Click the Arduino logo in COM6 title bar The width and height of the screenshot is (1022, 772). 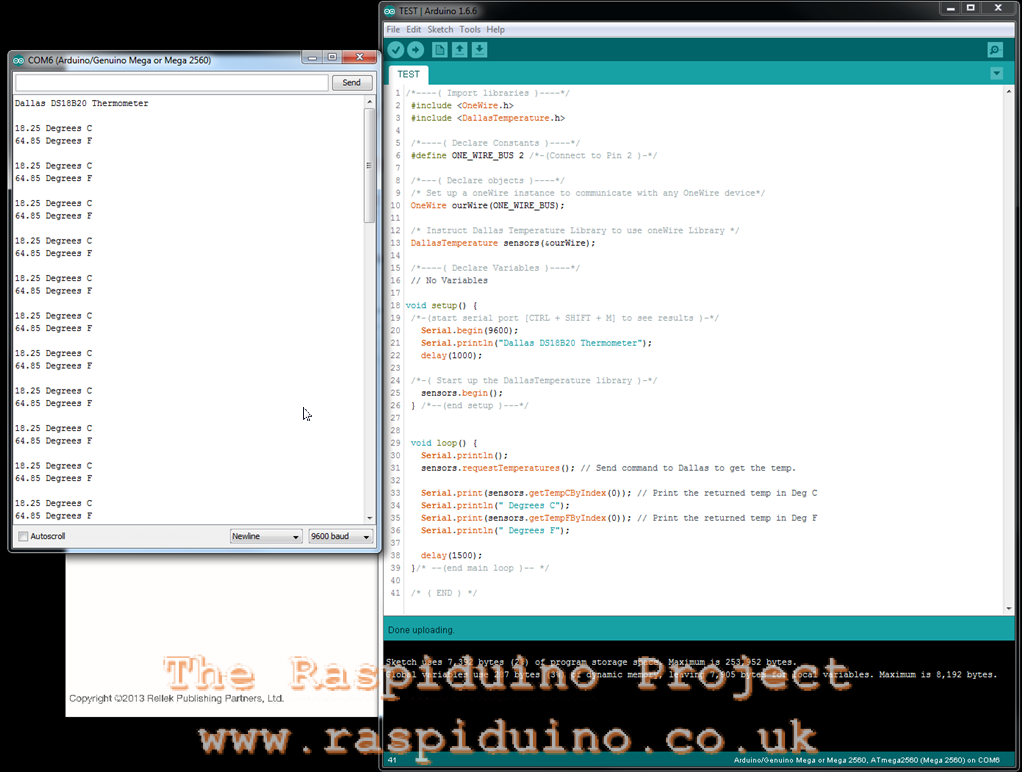[x=18, y=60]
